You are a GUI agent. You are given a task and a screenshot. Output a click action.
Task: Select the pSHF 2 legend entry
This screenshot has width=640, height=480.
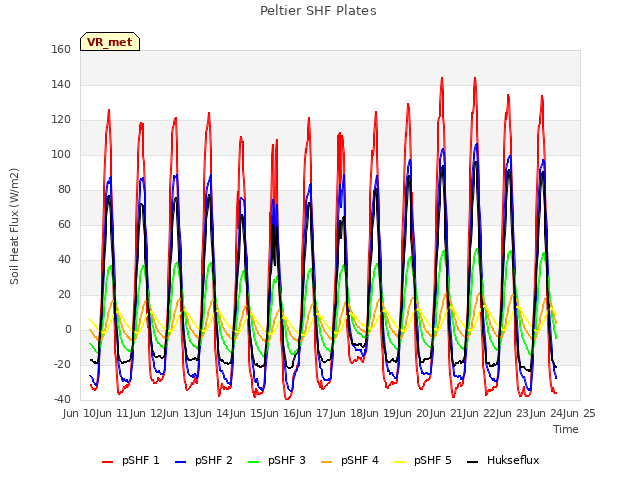204,460
